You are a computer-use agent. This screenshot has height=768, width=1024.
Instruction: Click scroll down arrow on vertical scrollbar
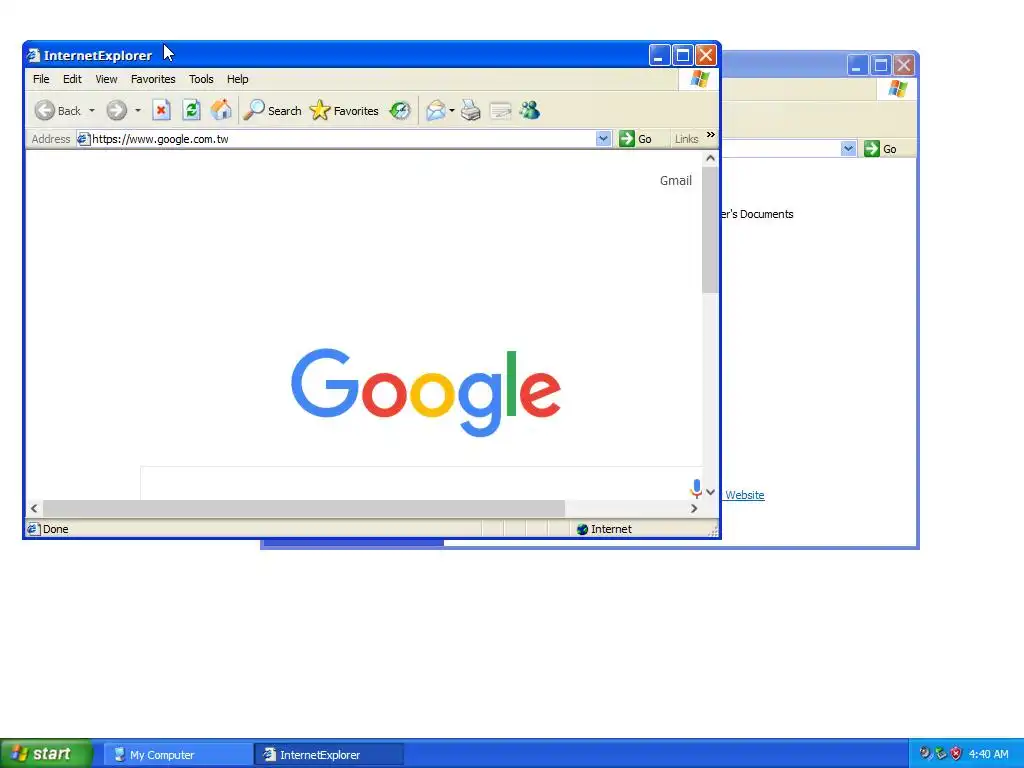711,492
